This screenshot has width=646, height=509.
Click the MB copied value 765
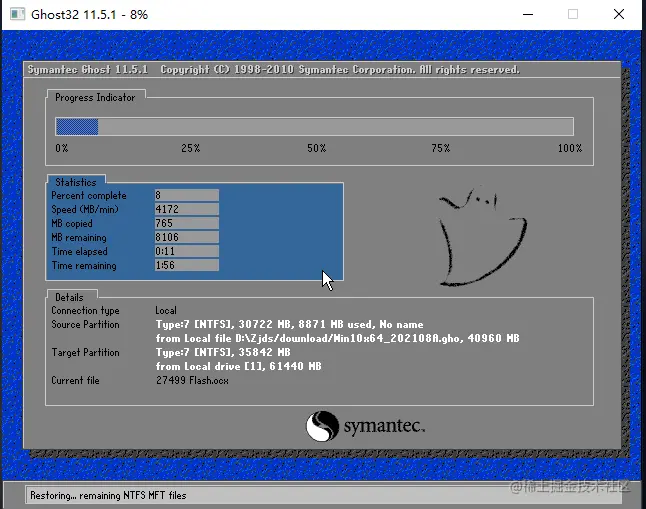coord(187,223)
